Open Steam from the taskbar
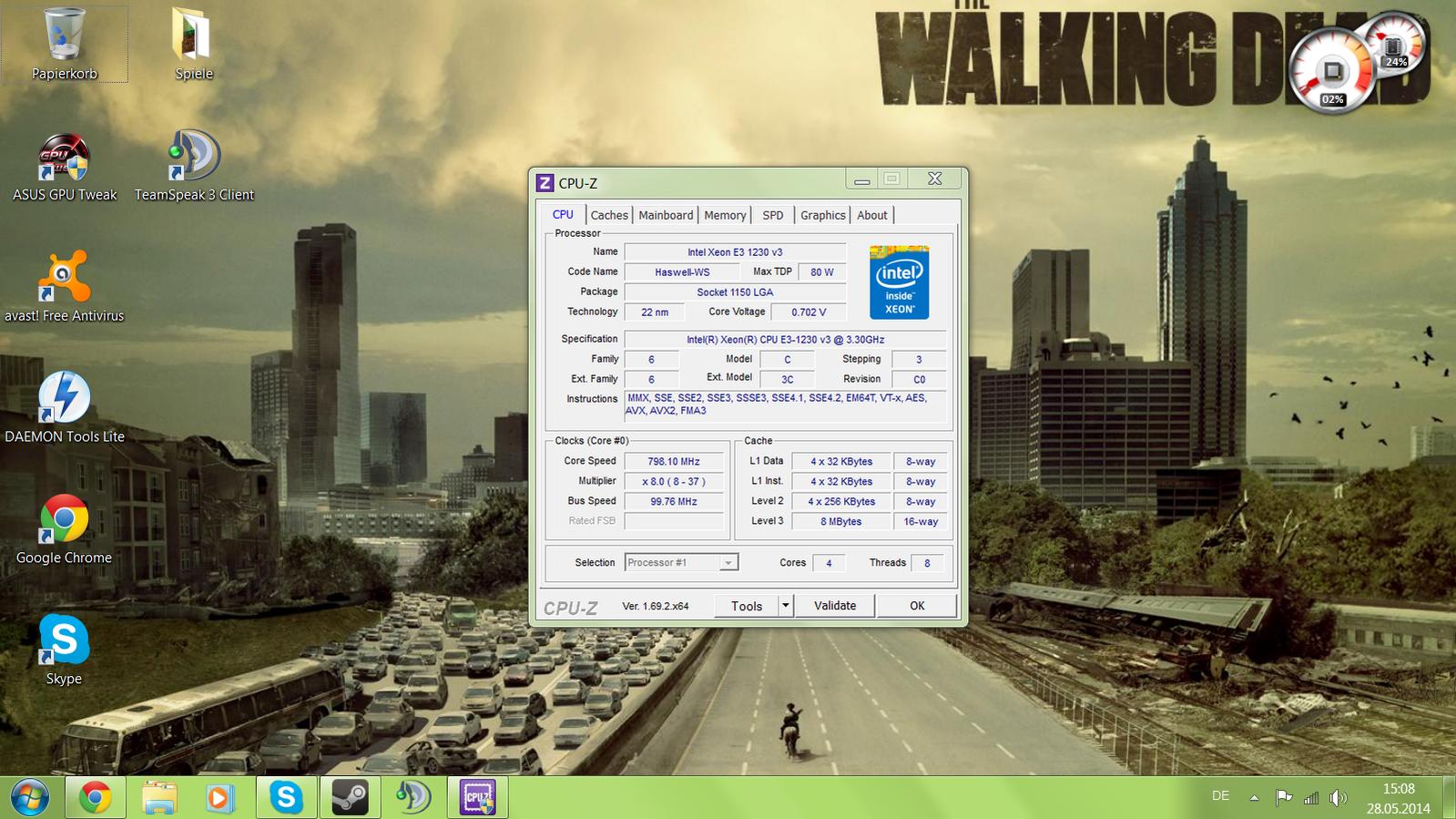Viewport: 1456px width, 819px height. [x=350, y=798]
